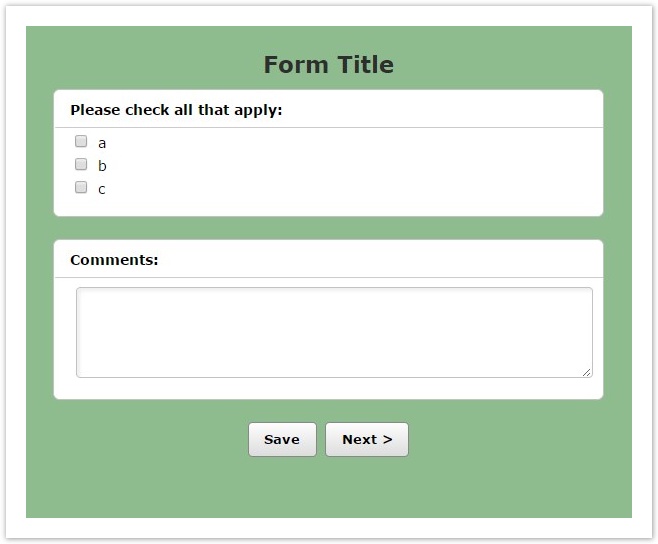The height and width of the screenshot is (544, 658).
Task: Click the "b" option label text
Action: pyautogui.click(x=102, y=166)
